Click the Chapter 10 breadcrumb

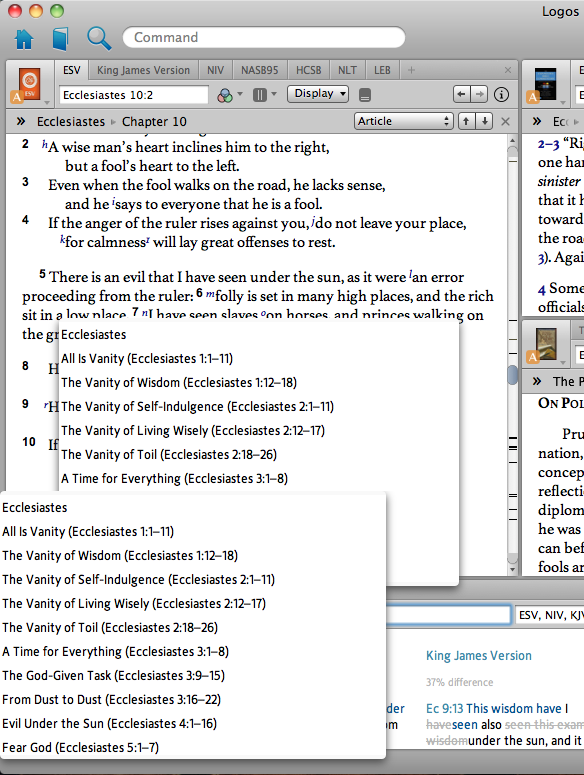click(x=154, y=122)
